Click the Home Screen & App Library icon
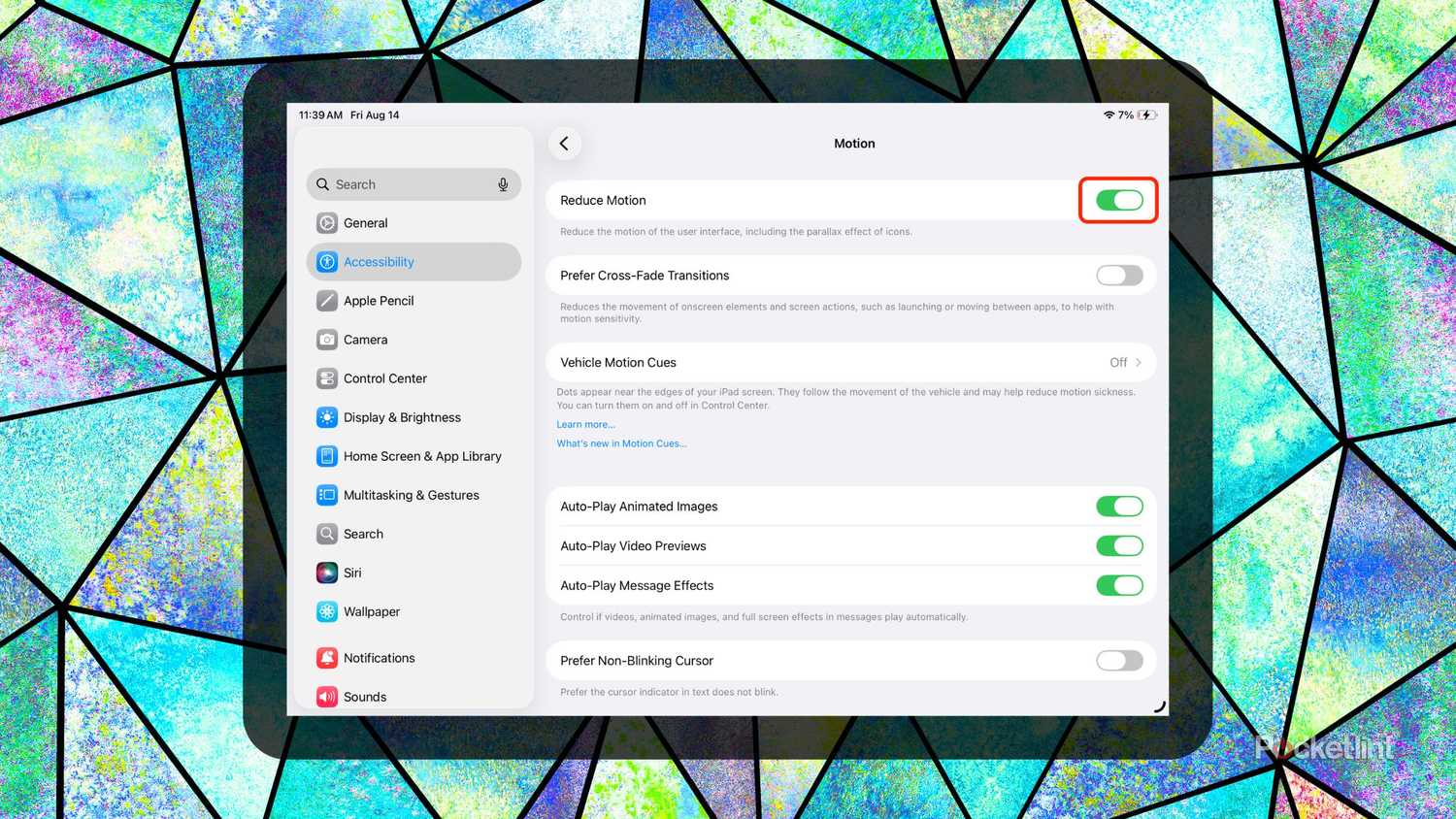This screenshot has width=1456, height=819. 327,456
